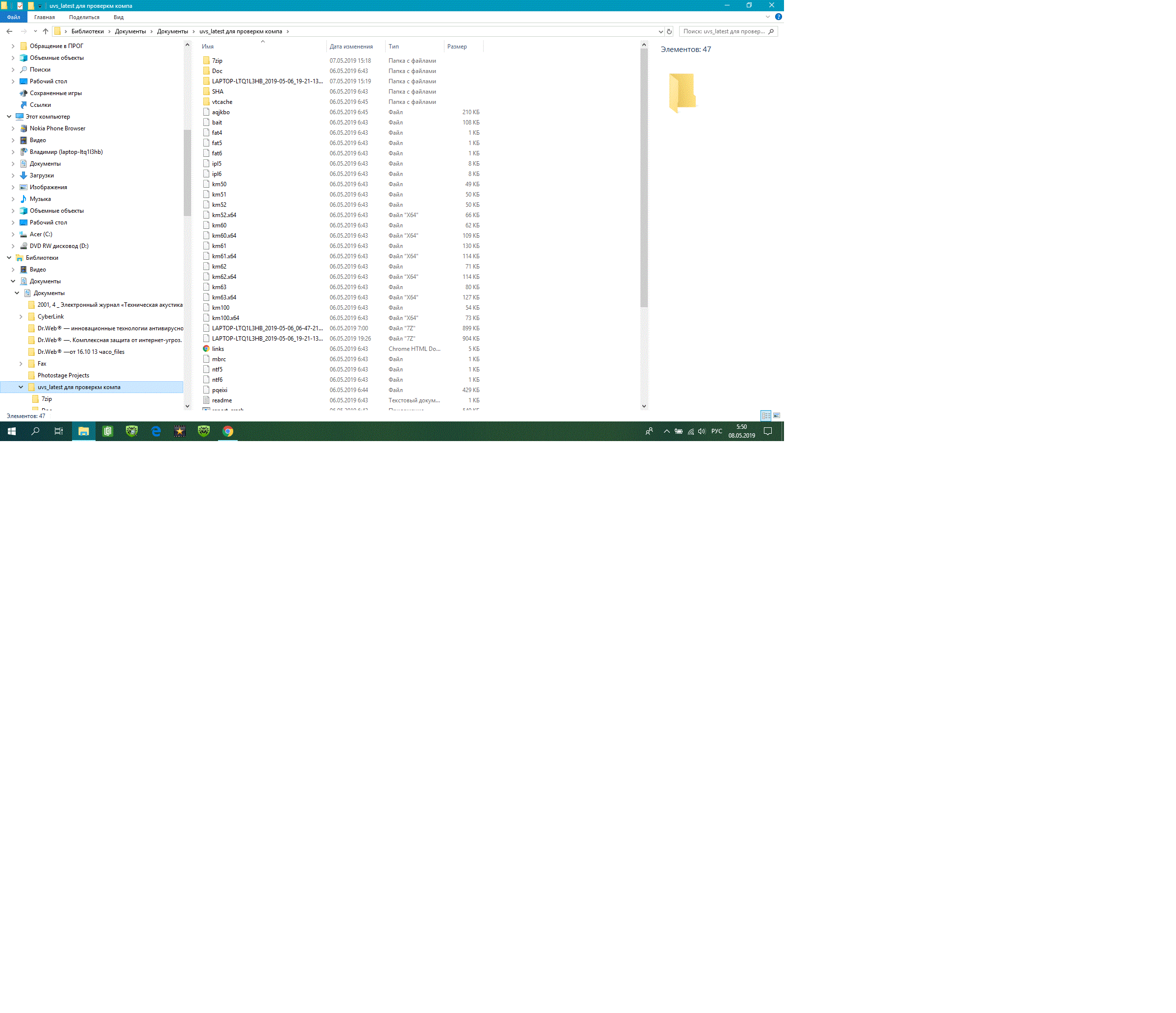Image resolution: width=1176 pixels, height=1013 pixels.
Task: Open the Вид ribbon tab
Action: coord(118,17)
